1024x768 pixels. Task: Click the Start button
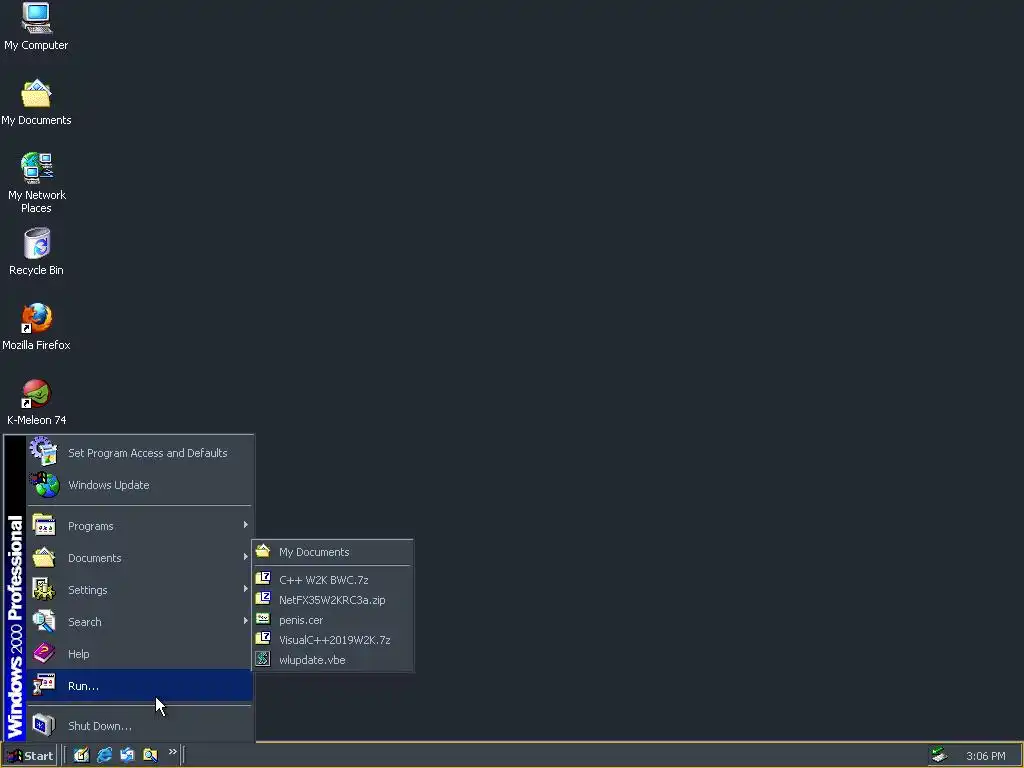[29, 756]
